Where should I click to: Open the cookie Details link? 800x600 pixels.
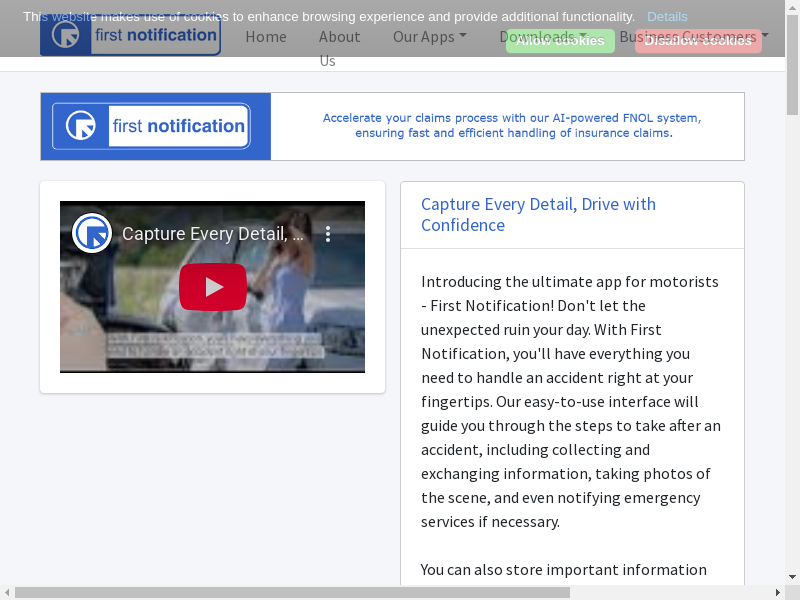(667, 17)
